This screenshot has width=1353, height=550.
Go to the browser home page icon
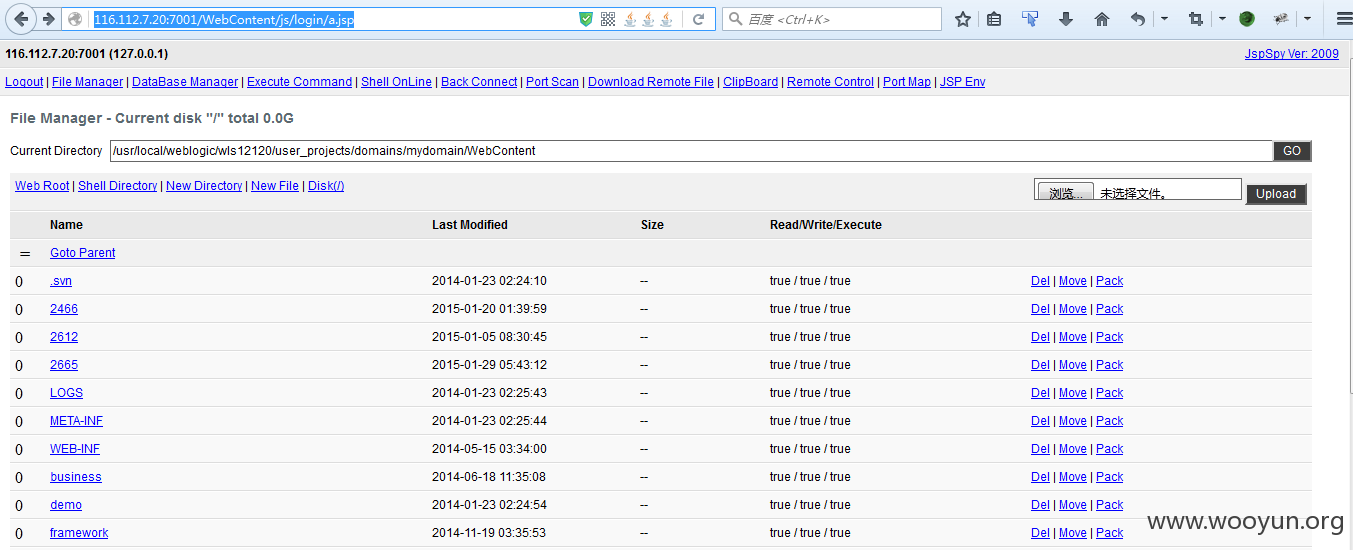(x=1102, y=19)
